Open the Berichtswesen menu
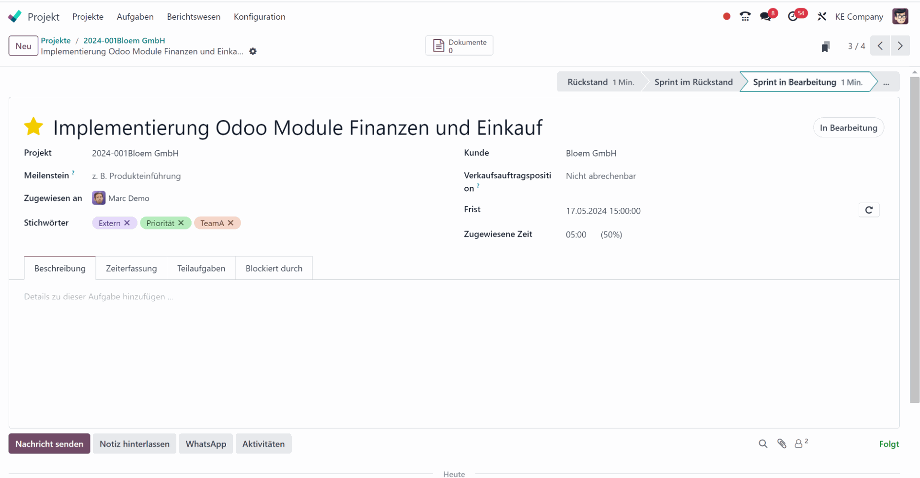This screenshot has width=920, height=478. 194,16
